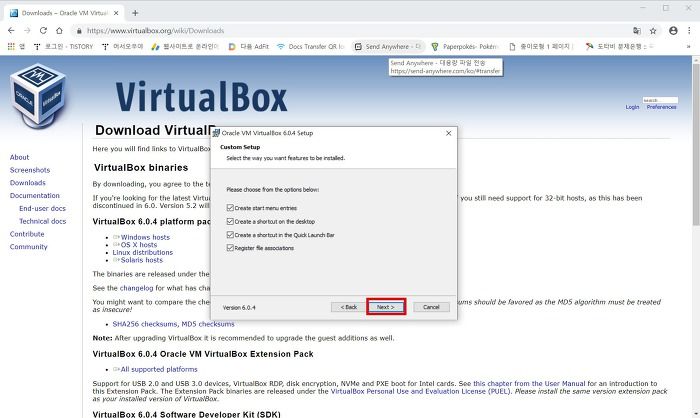700x418 pixels.
Task: Bookmark page with the star icon
Action: coord(653,30)
